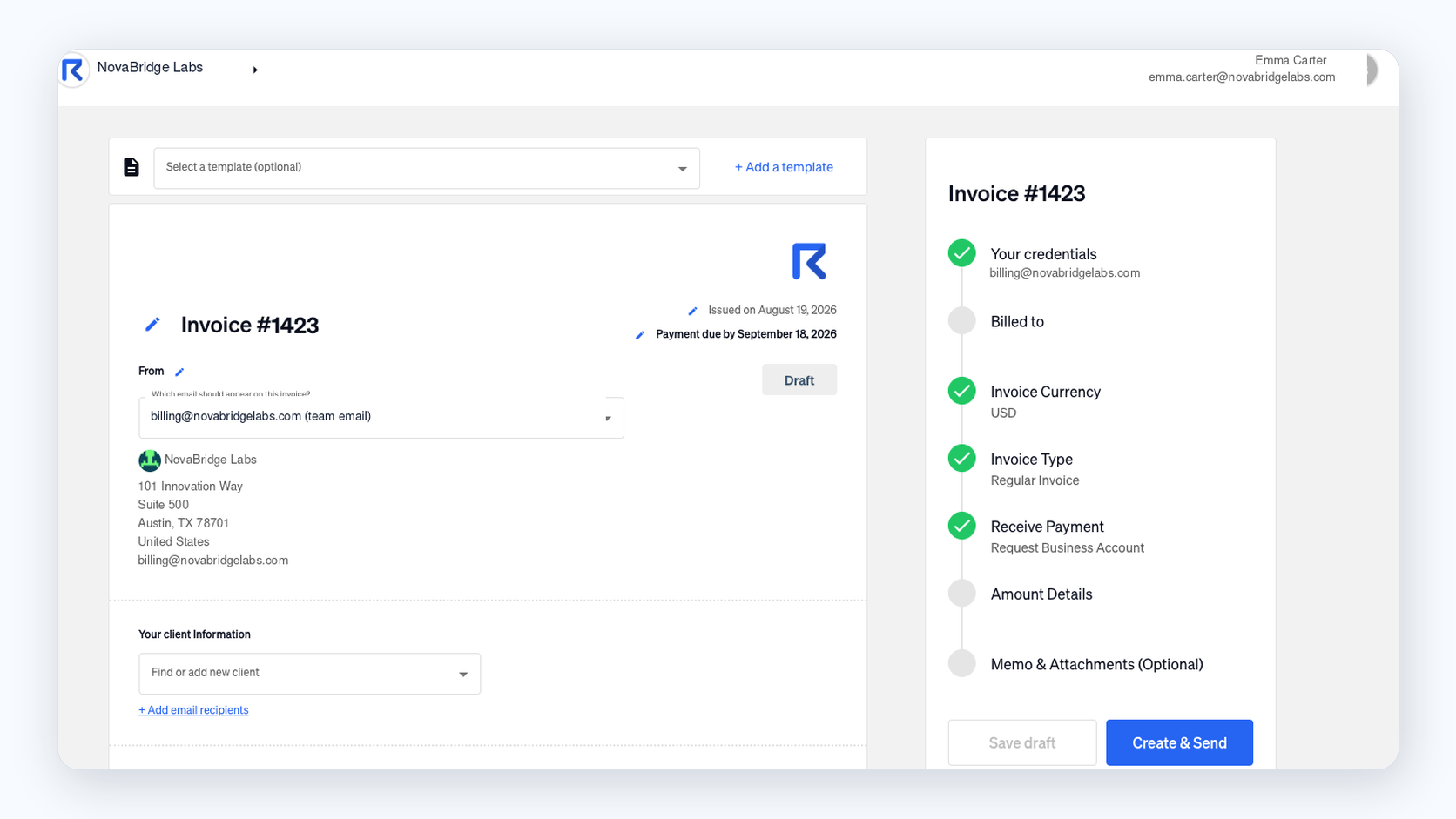The height and width of the screenshot is (819, 1456).
Task: Click the Draft status badge
Action: point(799,380)
